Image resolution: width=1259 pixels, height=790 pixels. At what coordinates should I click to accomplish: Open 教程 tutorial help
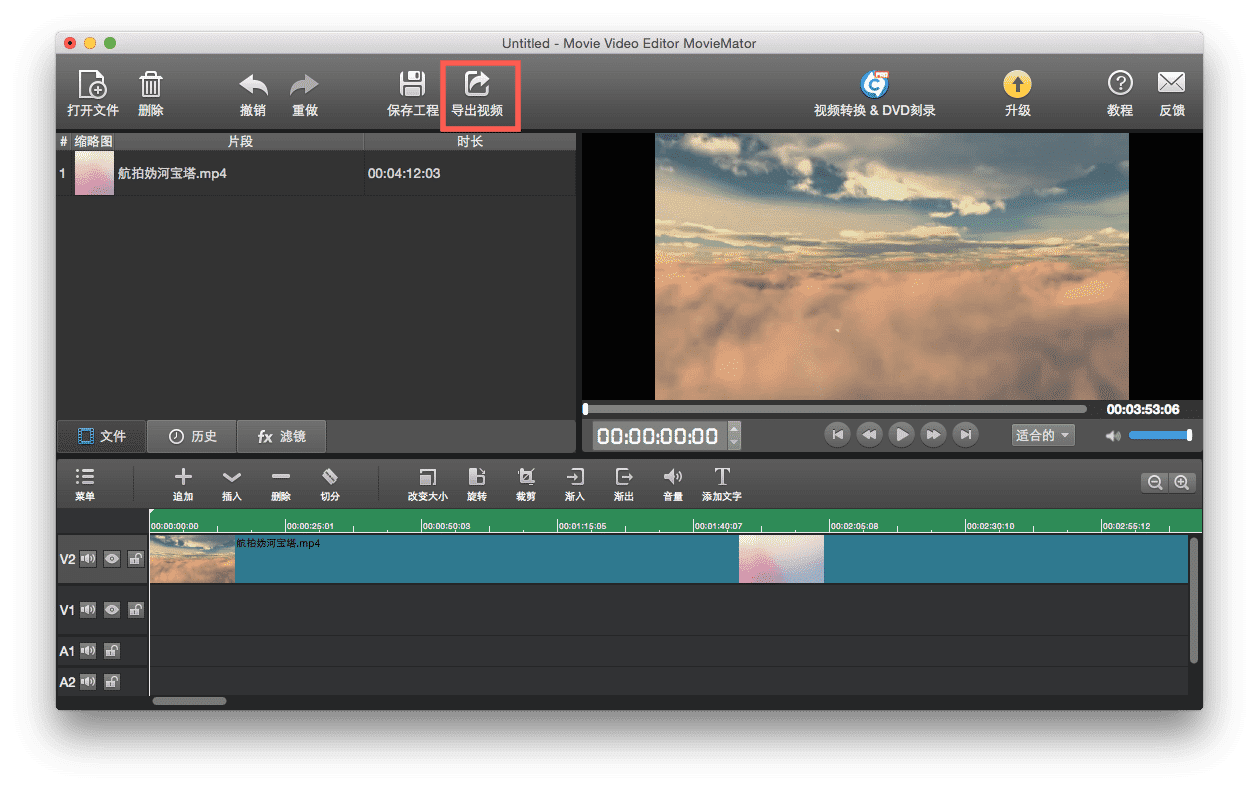(1120, 94)
